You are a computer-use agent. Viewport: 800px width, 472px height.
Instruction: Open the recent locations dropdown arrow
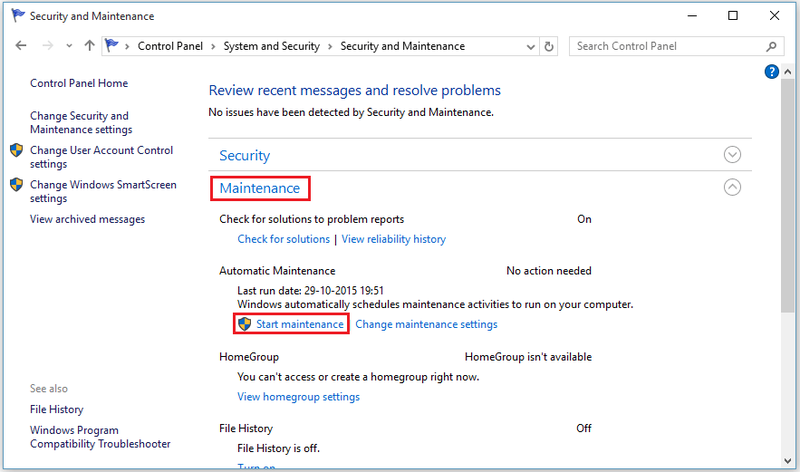[x=69, y=46]
